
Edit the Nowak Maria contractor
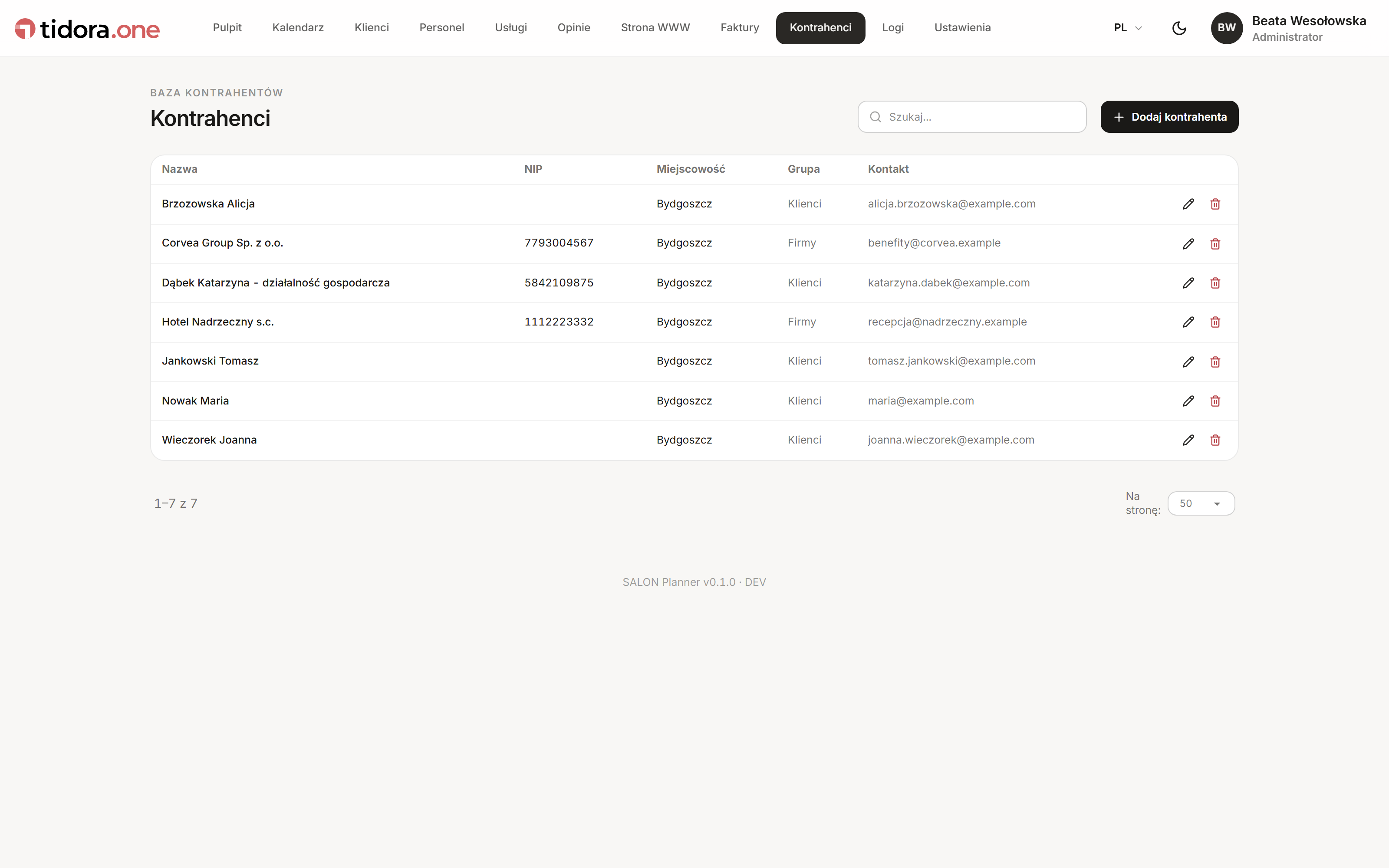coord(1188,401)
